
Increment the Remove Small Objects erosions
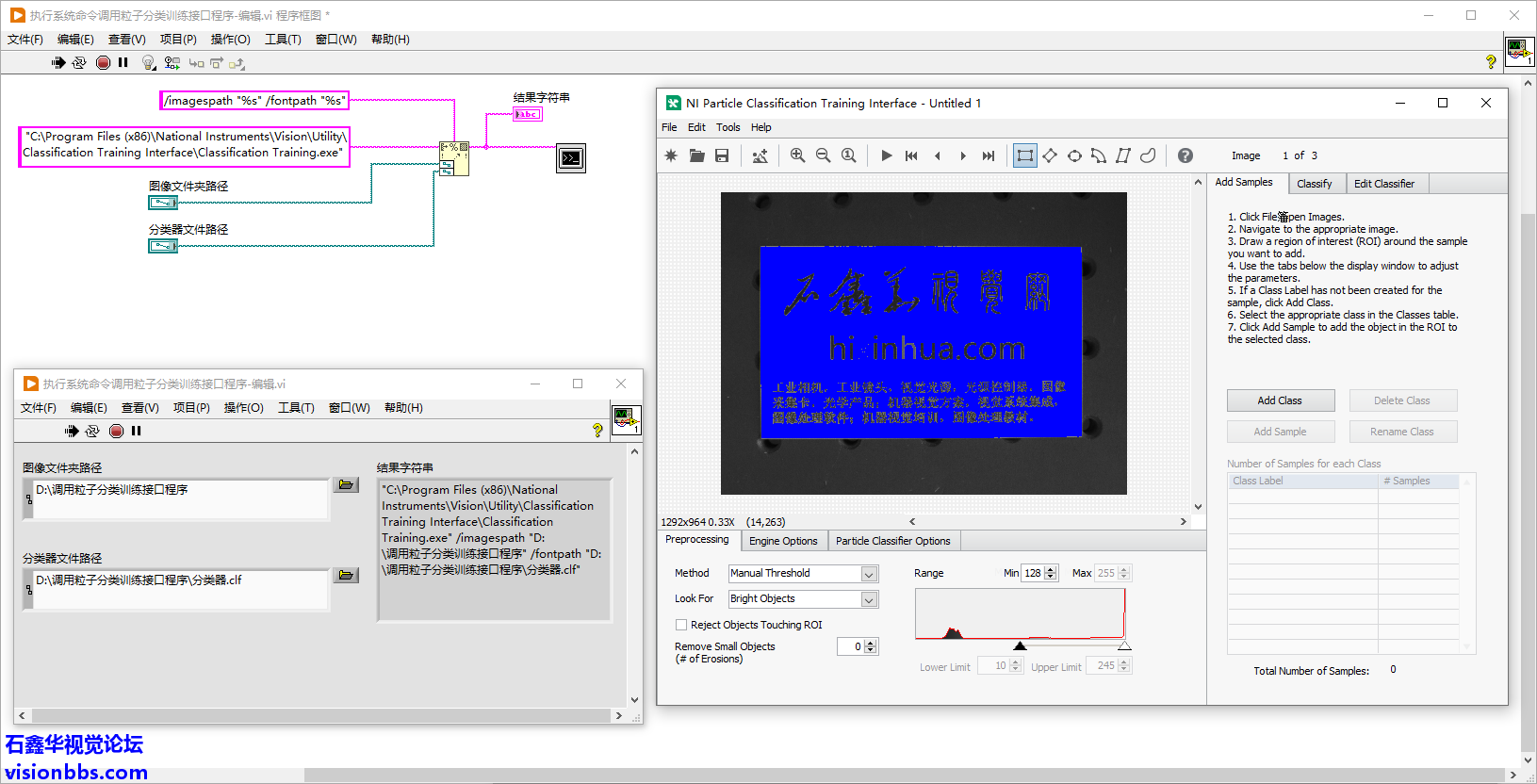pyautogui.click(x=871, y=643)
